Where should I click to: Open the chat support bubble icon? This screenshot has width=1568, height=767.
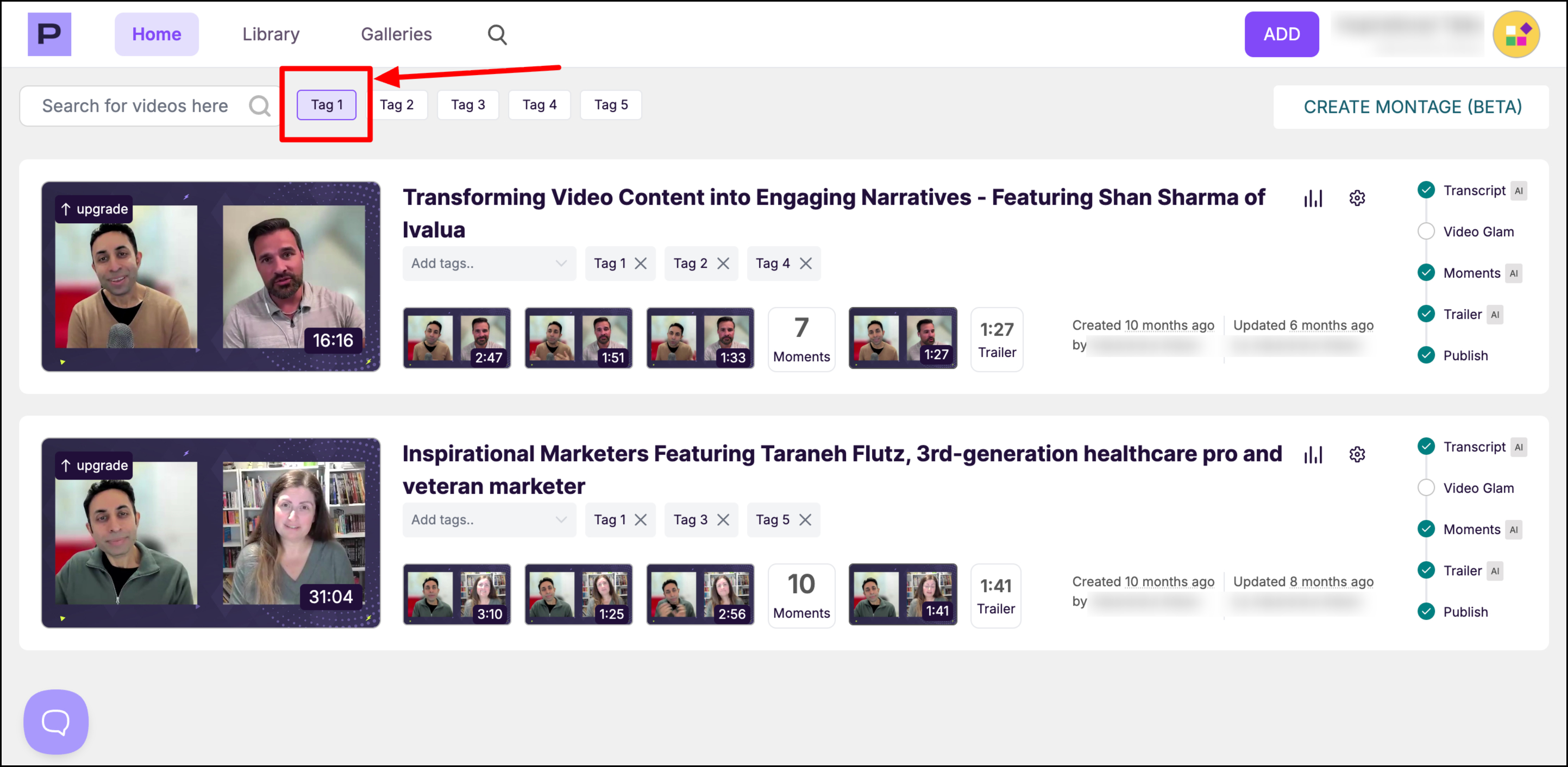tap(55, 721)
